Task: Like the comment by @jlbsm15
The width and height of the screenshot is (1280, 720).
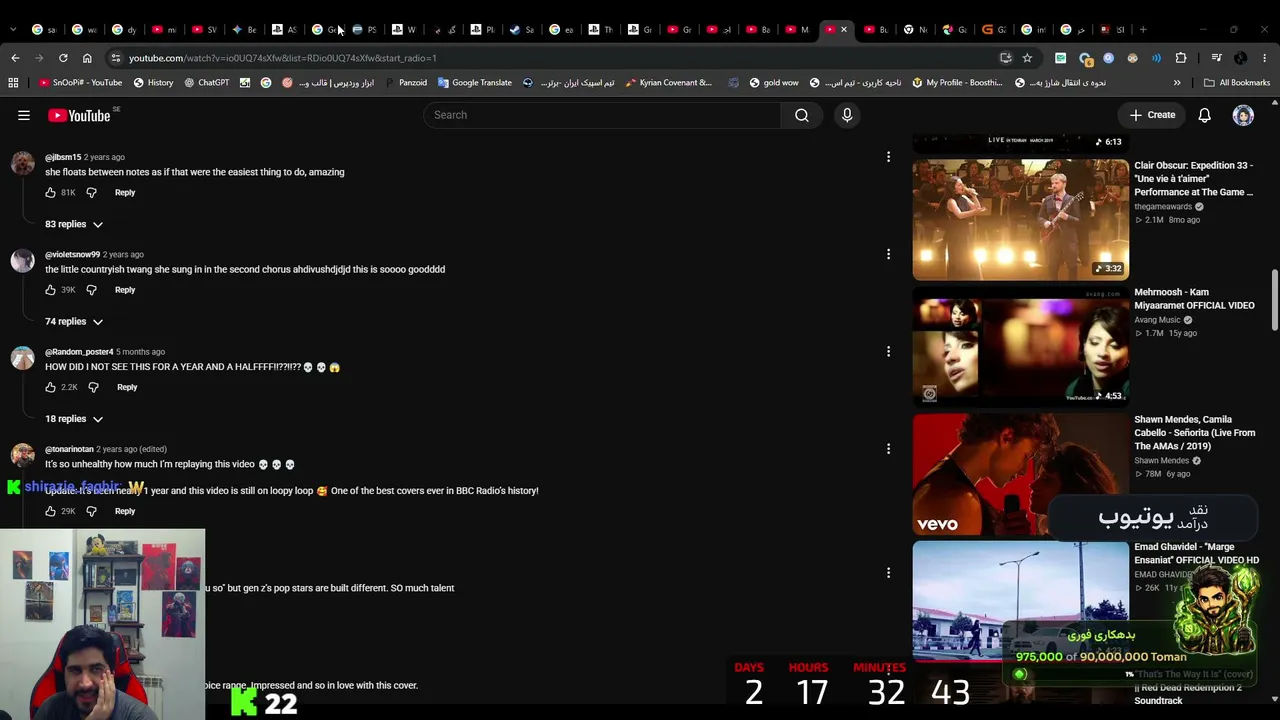Action: tap(51, 192)
